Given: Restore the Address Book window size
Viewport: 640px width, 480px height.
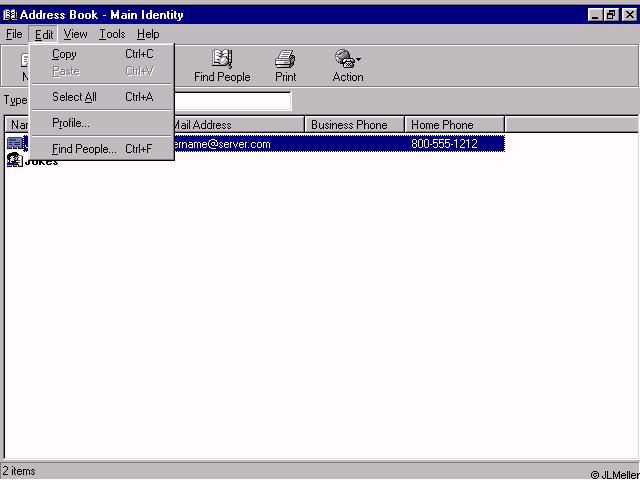Looking at the screenshot, I should click(x=611, y=15).
